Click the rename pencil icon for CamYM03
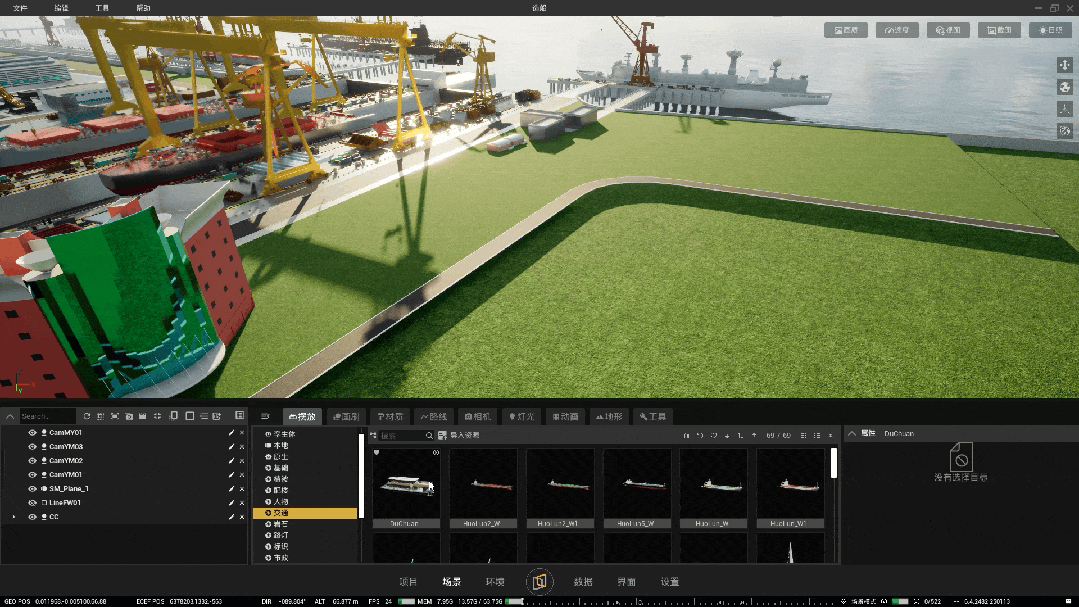The width and height of the screenshot is (1079, 607). pyautogui.click(x=231, y=447)
